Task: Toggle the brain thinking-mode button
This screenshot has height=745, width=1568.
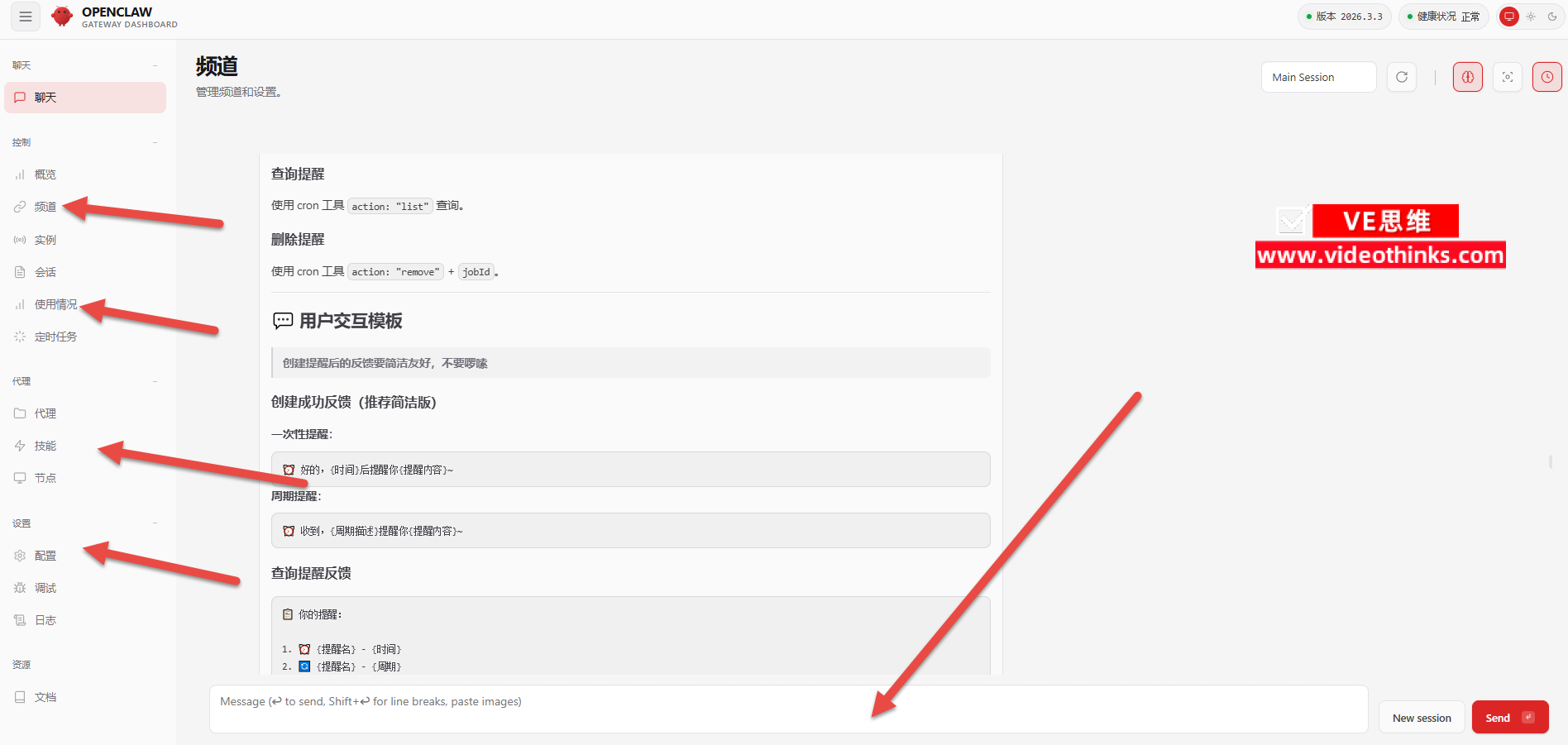Action: (1468, 77)
